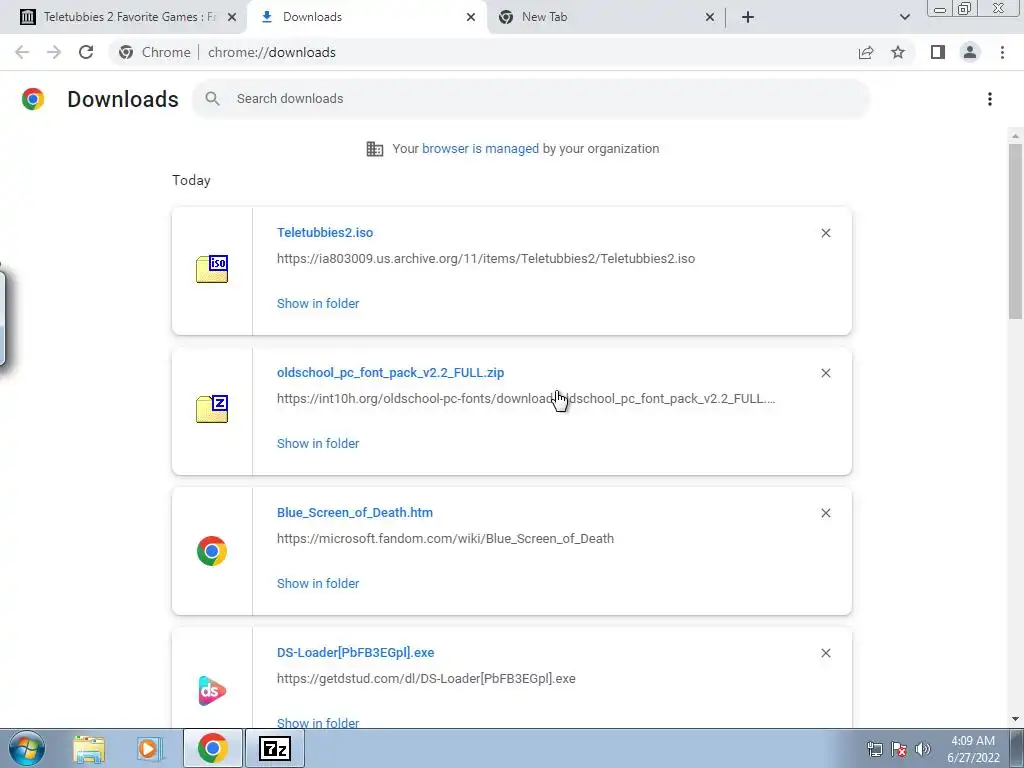This screenshot has height=768, width=1024.
Task: Open a new tab with the plus
Action: coord(748,17)
